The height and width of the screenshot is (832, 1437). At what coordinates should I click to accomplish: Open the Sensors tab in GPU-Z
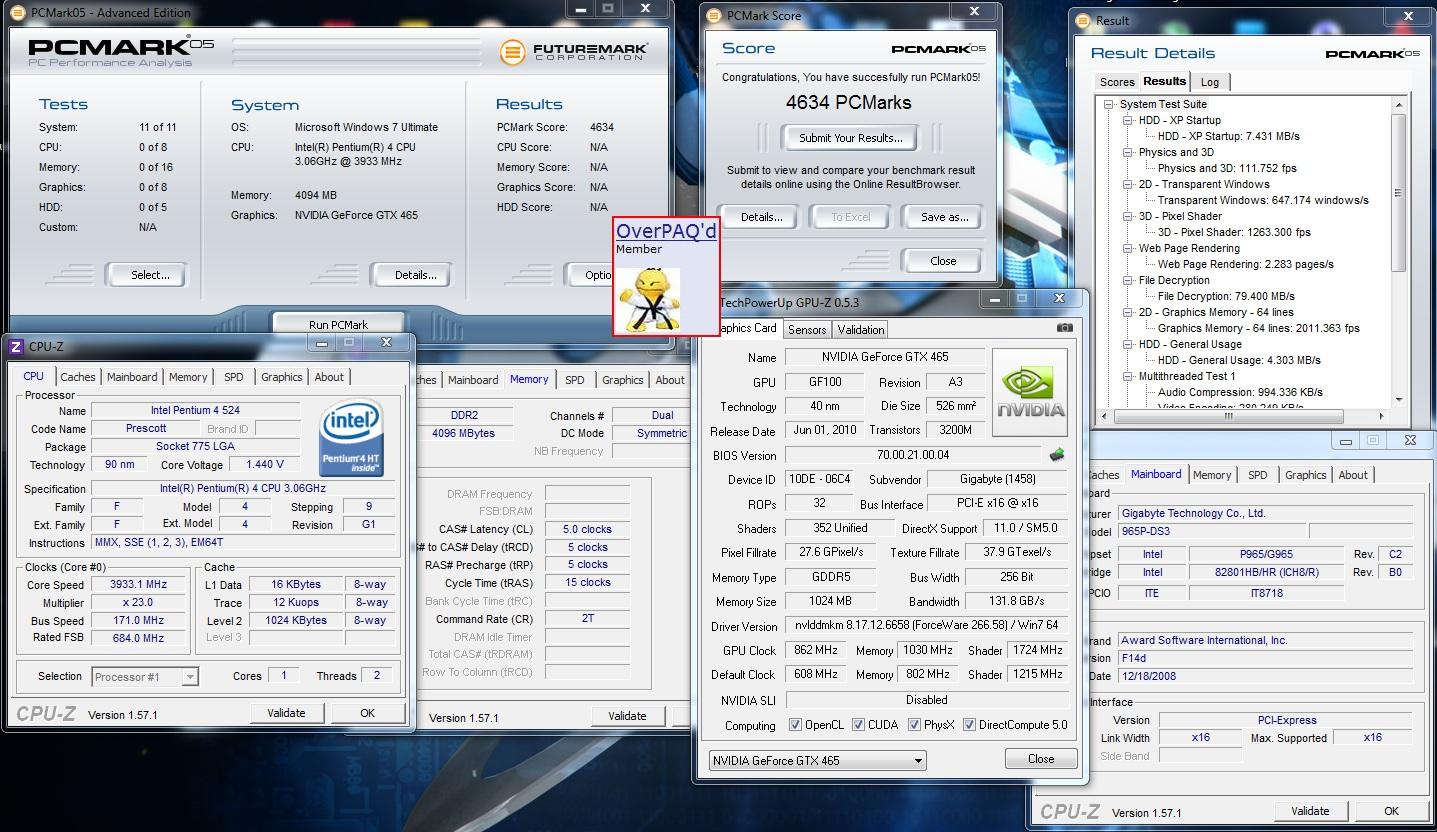[807, 329]
